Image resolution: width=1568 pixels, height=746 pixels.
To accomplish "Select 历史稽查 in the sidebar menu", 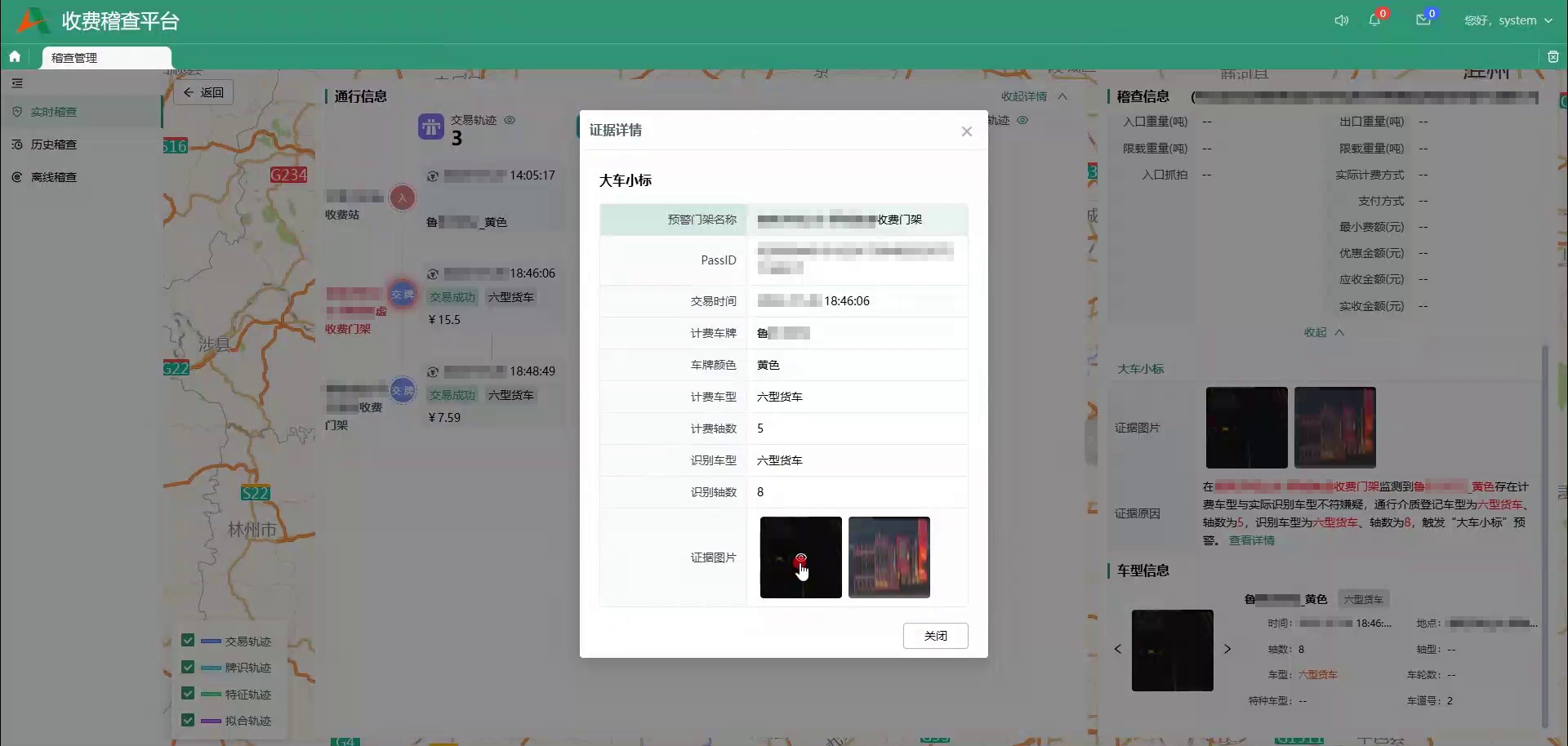I will (x=53, y=144).
